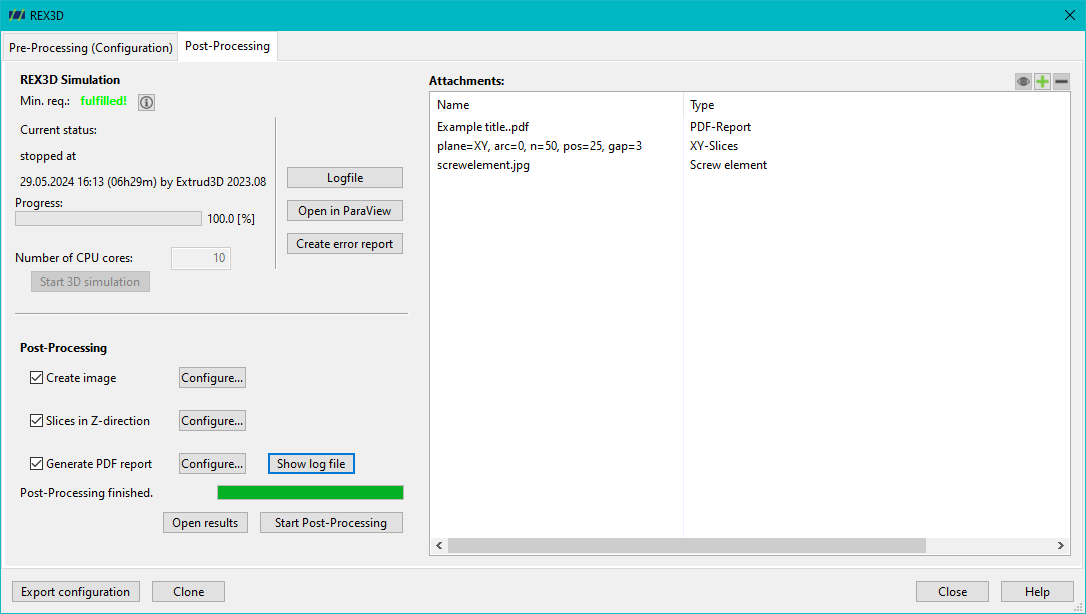The height and width of the screenshot is (614, 1086).
Task: Click Show log file button
Action: coord(311,464)
